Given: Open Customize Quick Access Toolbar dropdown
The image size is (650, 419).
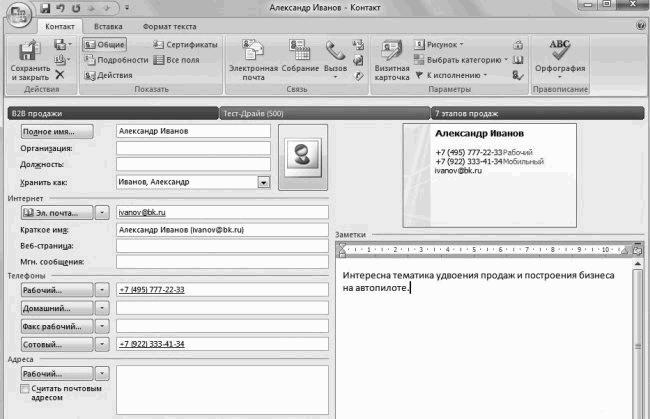Looking at the screenshot, I should click(x=127, y=8).
